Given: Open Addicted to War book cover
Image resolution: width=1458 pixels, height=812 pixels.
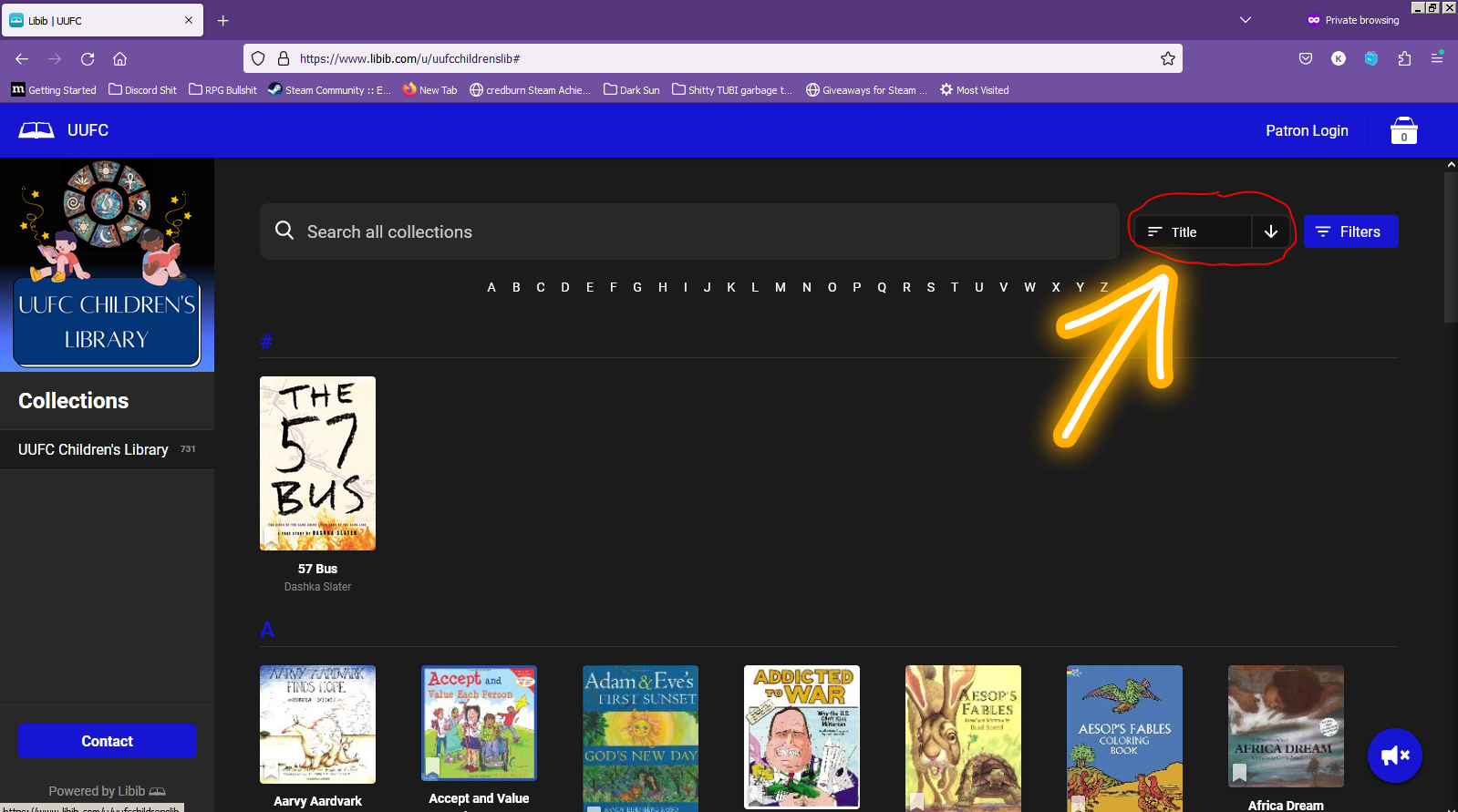Looking at the screenshot, I should click(x=801, y=737).
